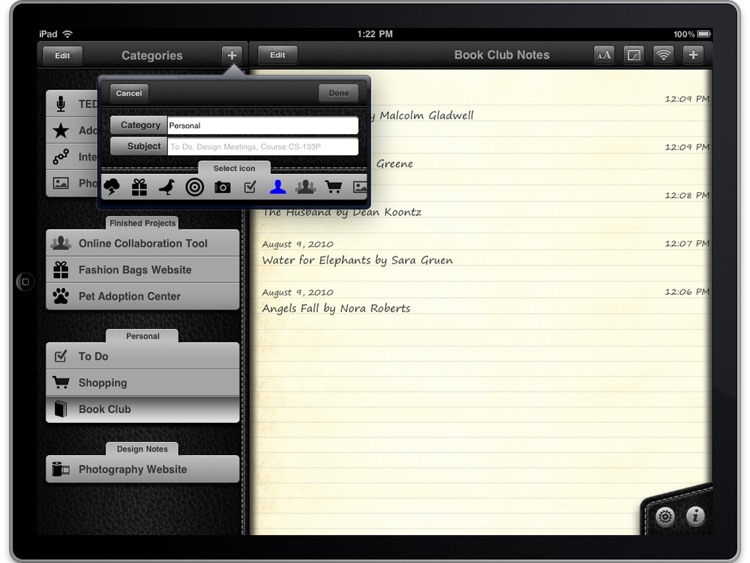Select the camera icon in icon strip
The height and width of the screenshot is (563, 750).
tap(222, 187)
